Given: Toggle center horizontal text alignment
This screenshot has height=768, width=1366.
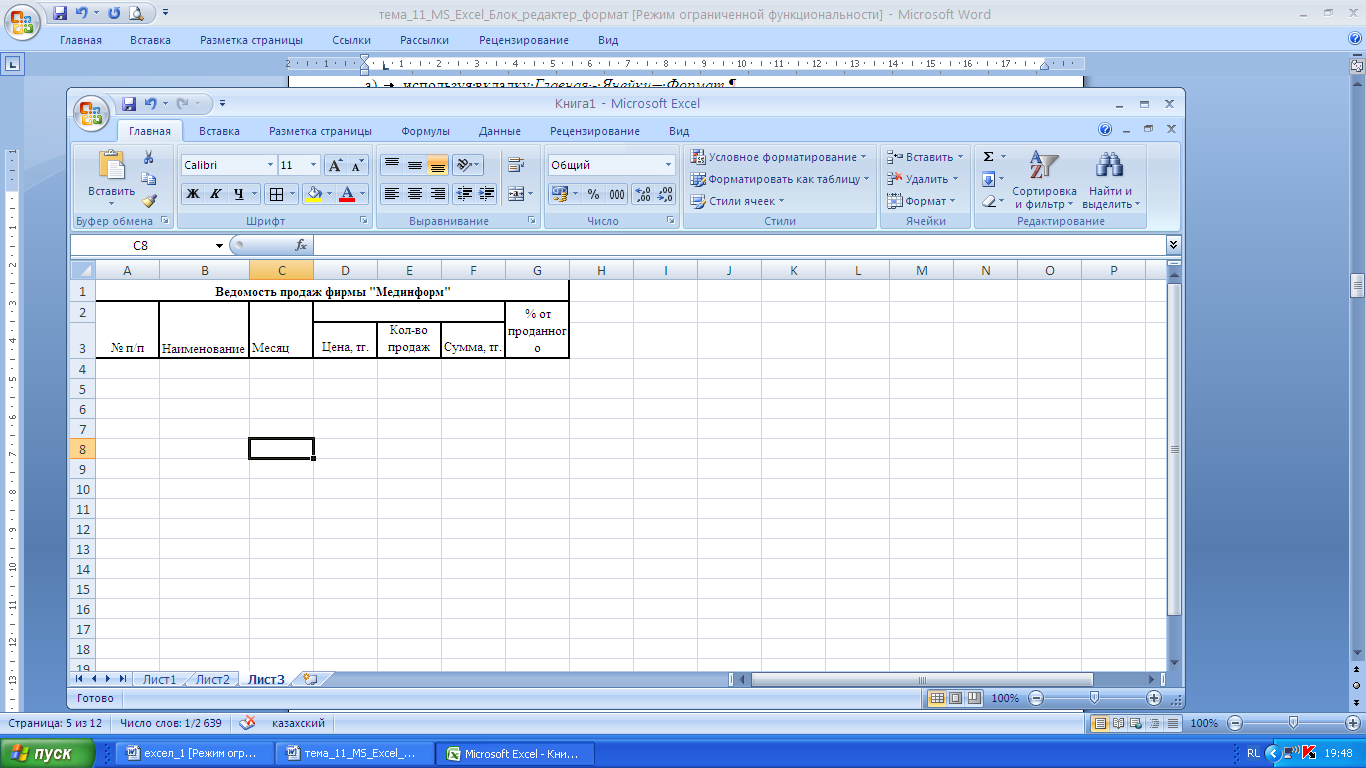Looking at the screenshot, I should (414, 193).
